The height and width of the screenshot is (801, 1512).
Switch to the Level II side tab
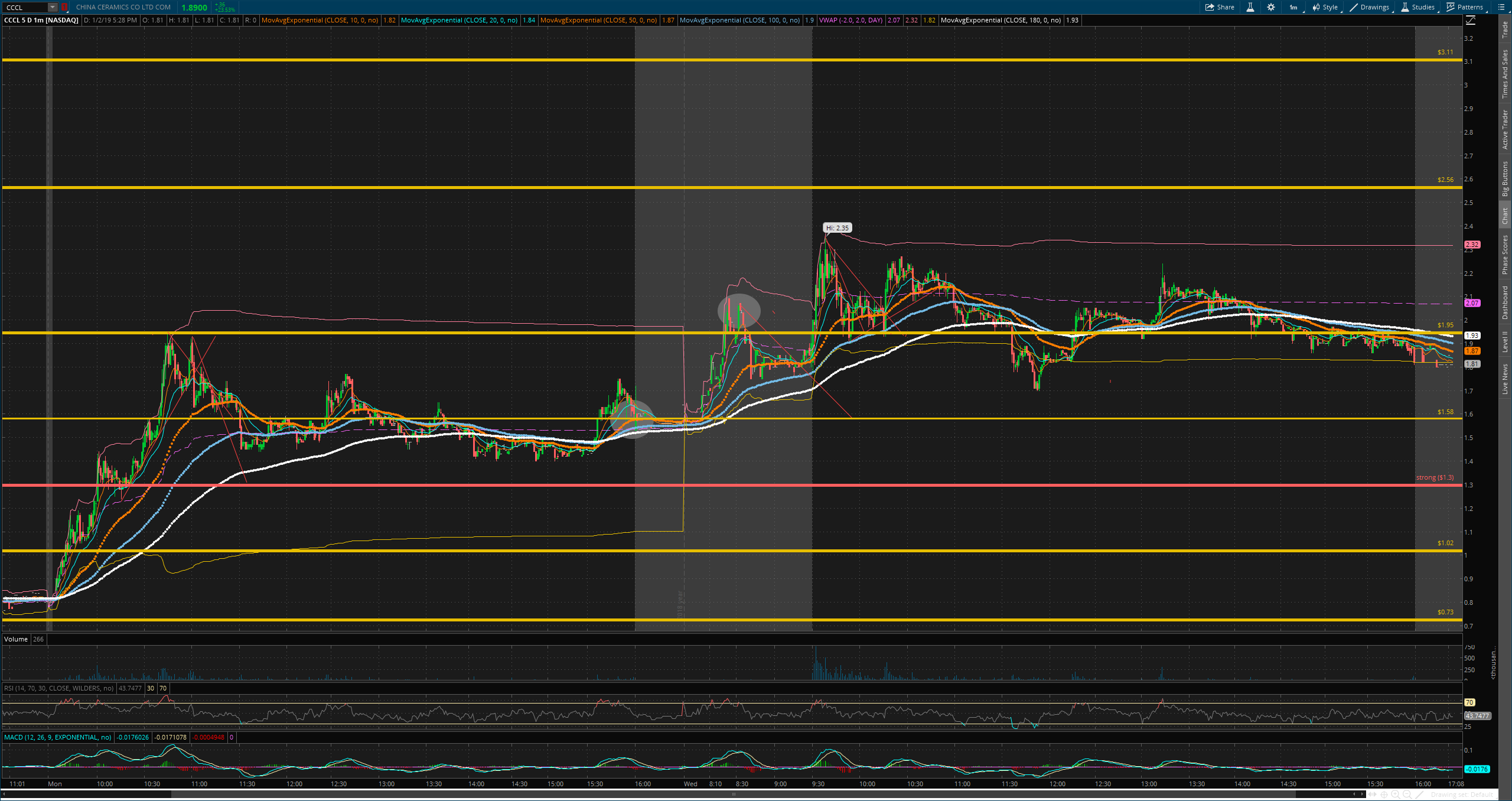[1505, 341]
